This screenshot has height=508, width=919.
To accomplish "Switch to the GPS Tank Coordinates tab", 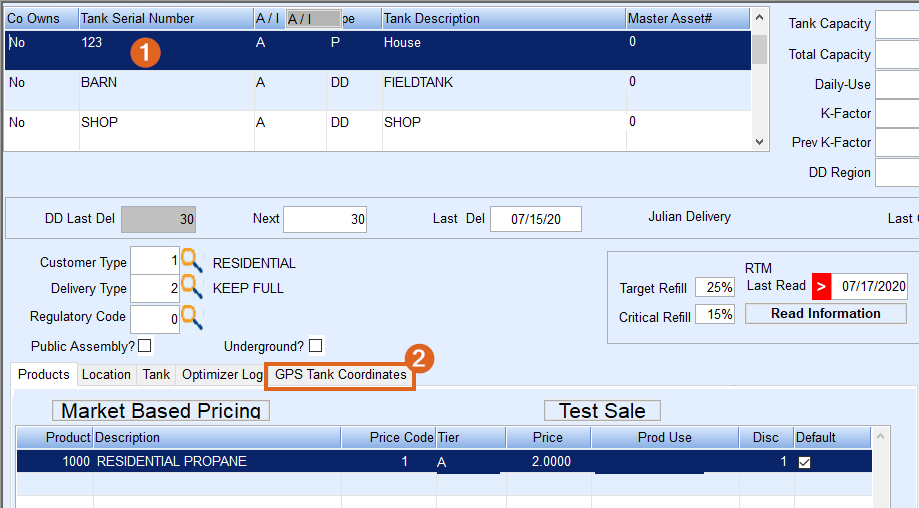I will [341, 375].
